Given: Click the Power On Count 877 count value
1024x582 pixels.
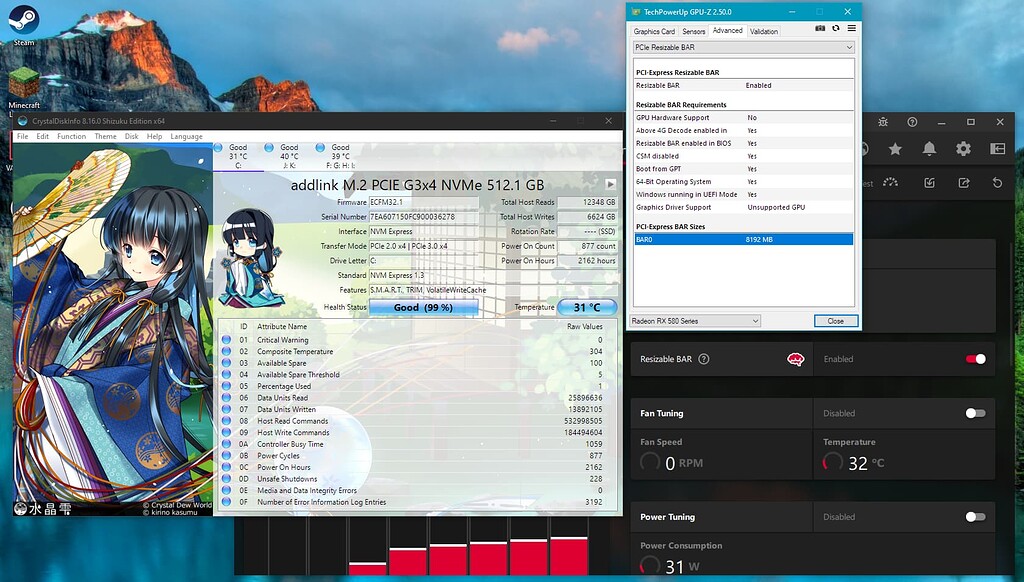Looking at the screenshot, I should pos(587,246).
